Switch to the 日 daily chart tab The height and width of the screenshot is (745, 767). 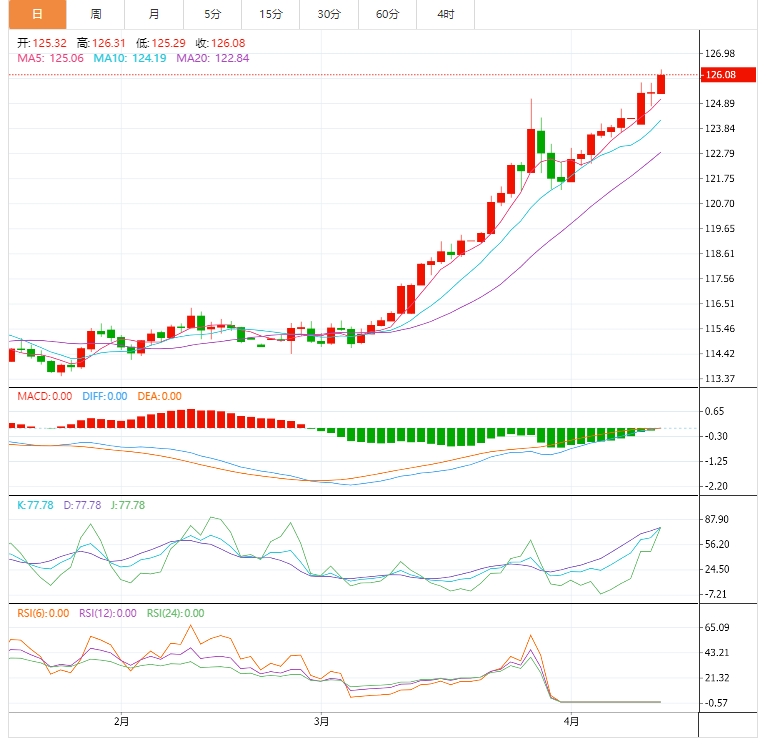[x=37, y=14]
